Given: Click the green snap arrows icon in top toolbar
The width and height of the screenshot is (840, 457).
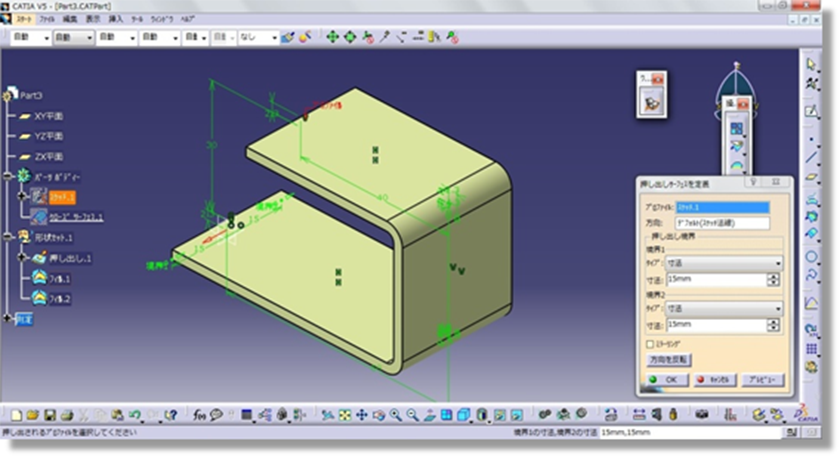Looking at the screenshot, I should pos(332,37).
